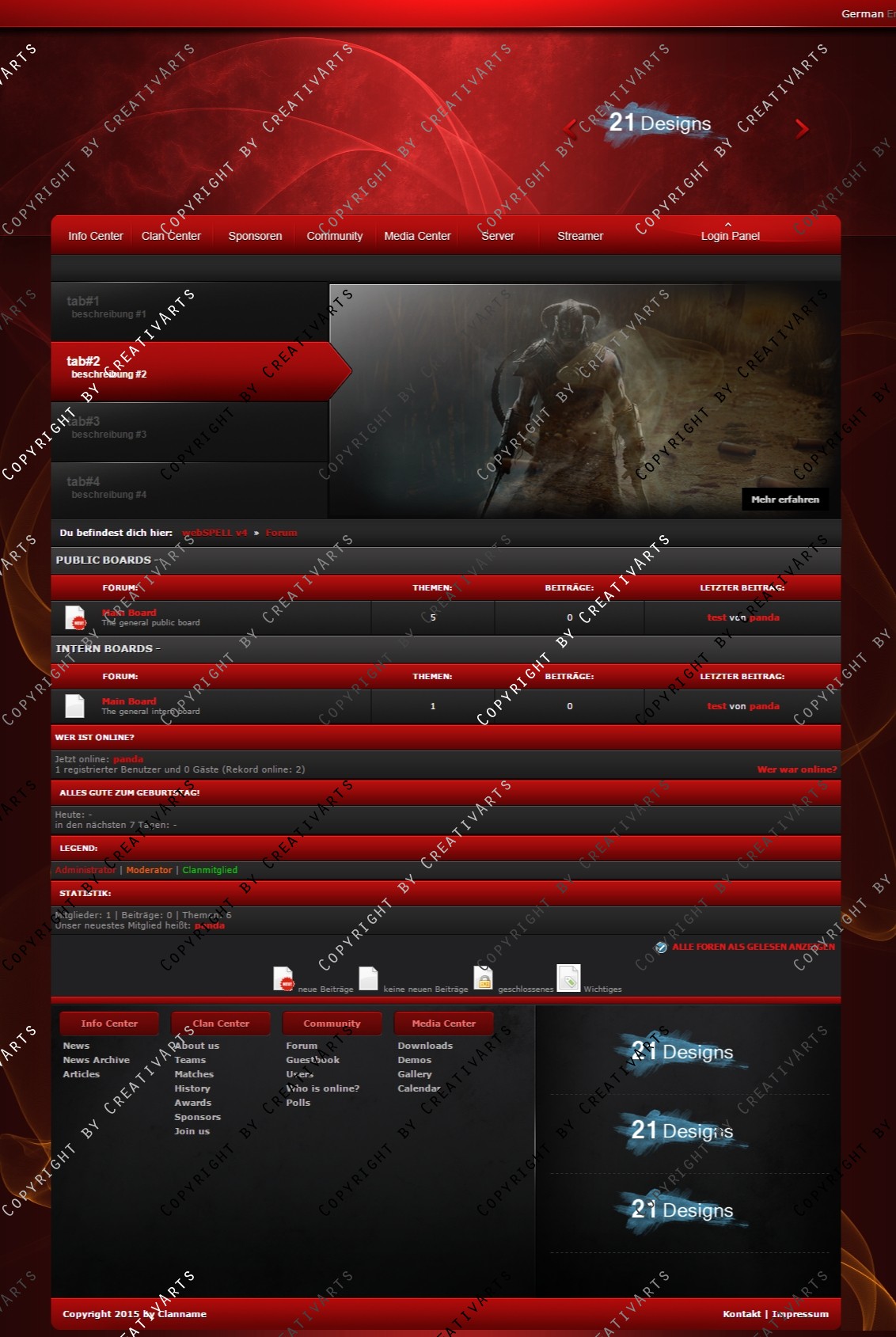
Task: Click the Kontakt footer link
Action: click(x=742, y=1314)
